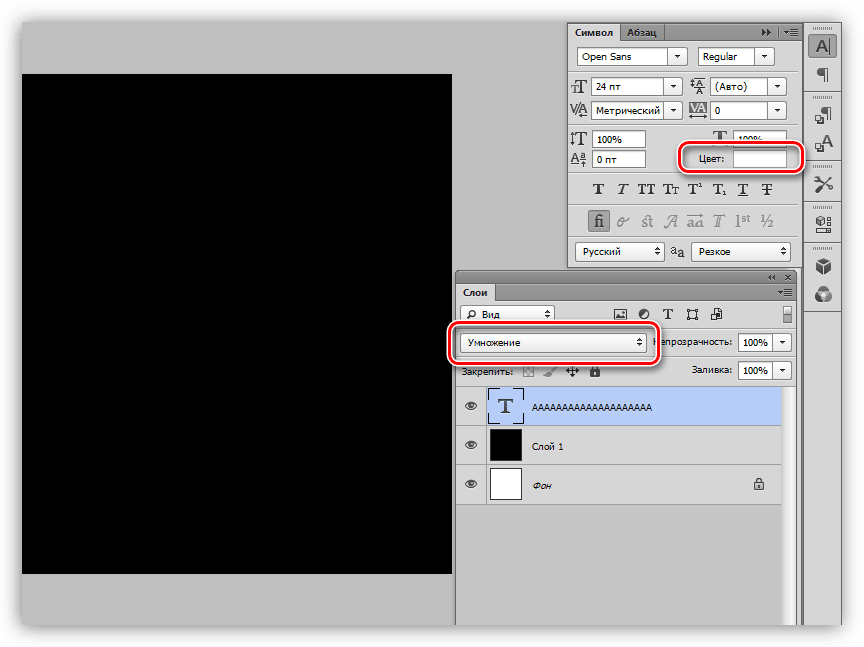Image resolution: width=864 pixels, height=647 pixels.
Task: Select the Слои tab
Action: tap(474, 293)
